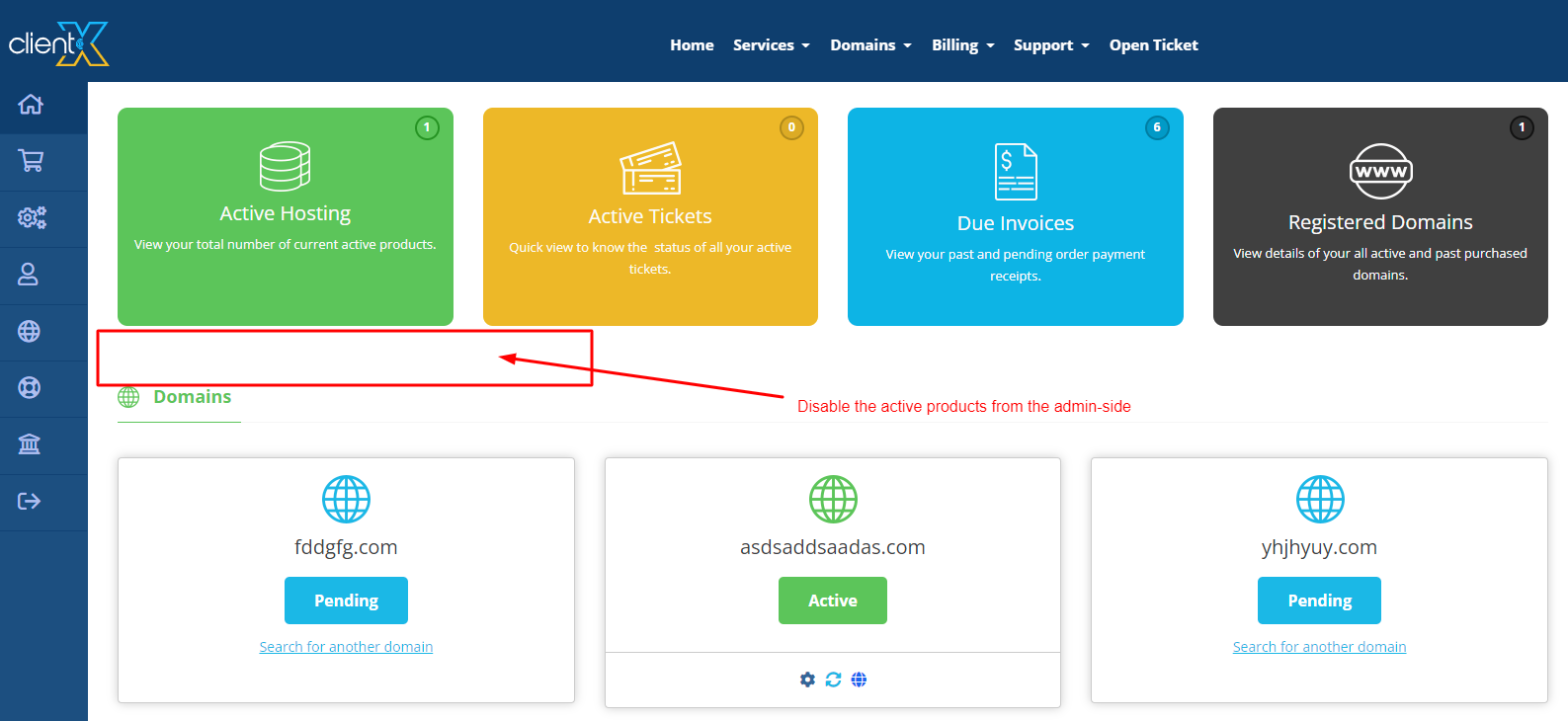Open the shopping cart sidebar icon

point(31,161)
